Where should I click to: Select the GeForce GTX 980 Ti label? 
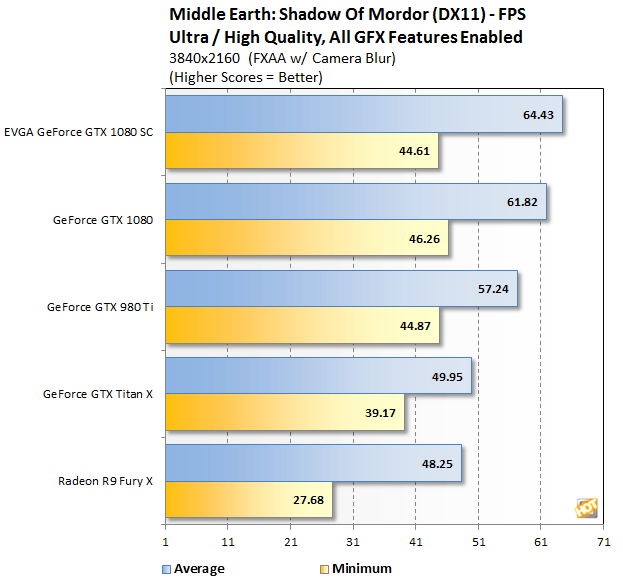(100, 307)
